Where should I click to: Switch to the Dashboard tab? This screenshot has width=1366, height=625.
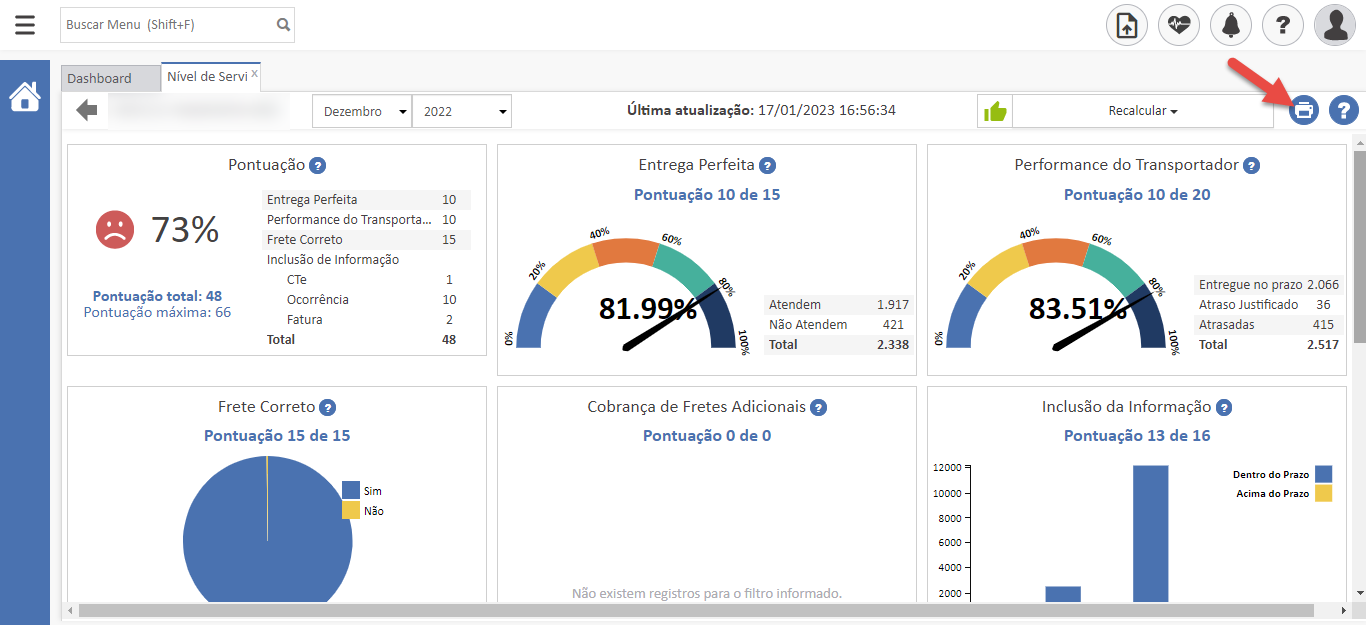coord(99,78)
